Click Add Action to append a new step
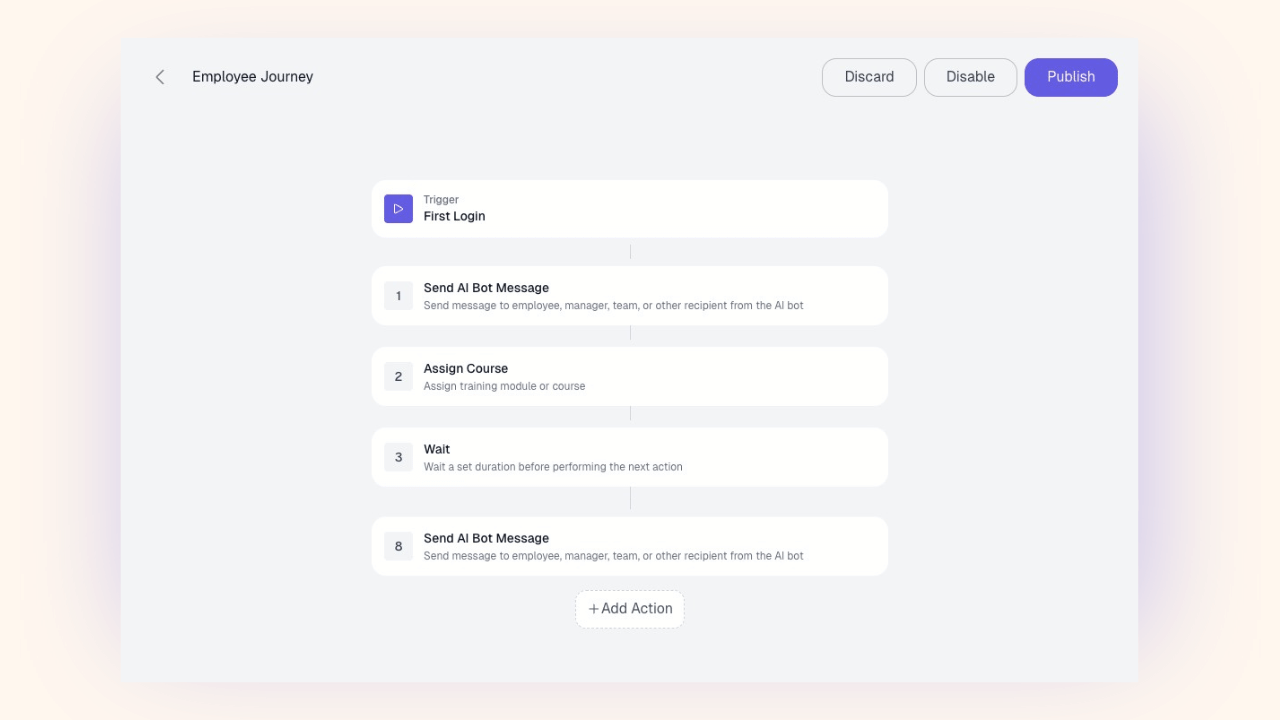 (630, 608)
